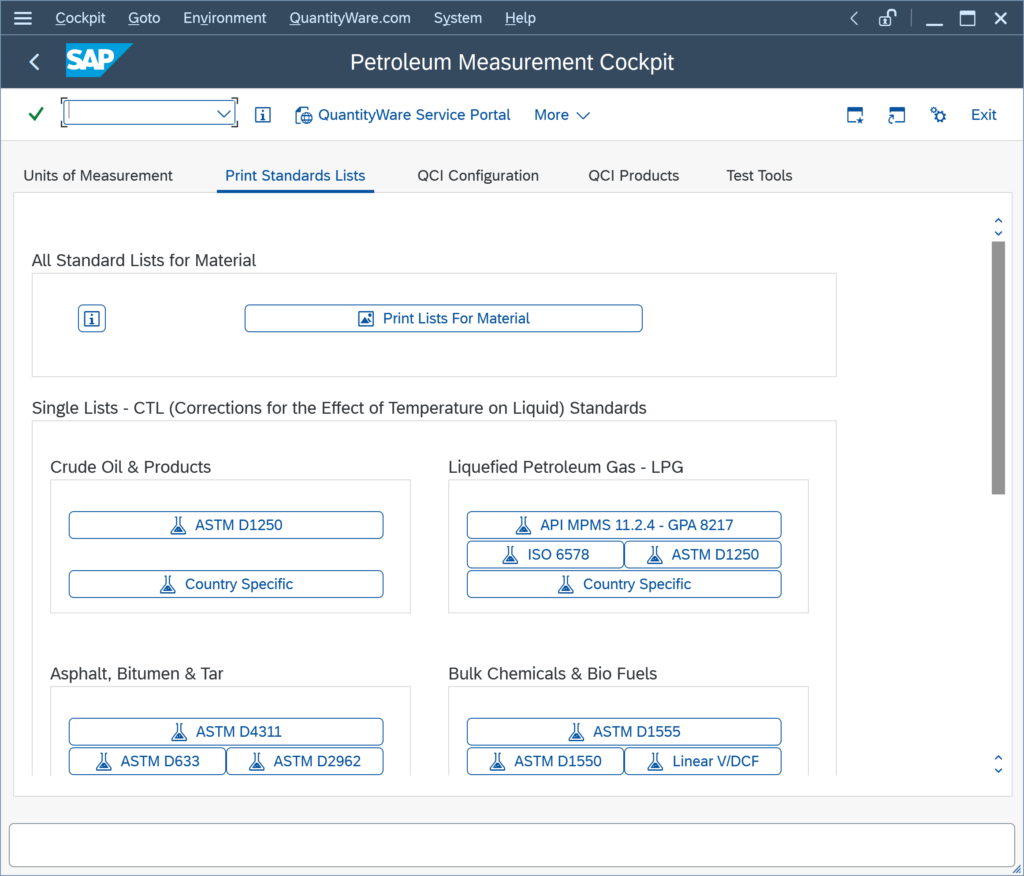The width and height of the screenshot is (1024, 876).
Task: Open the Environment menu
Action: [x=225, y=18]
